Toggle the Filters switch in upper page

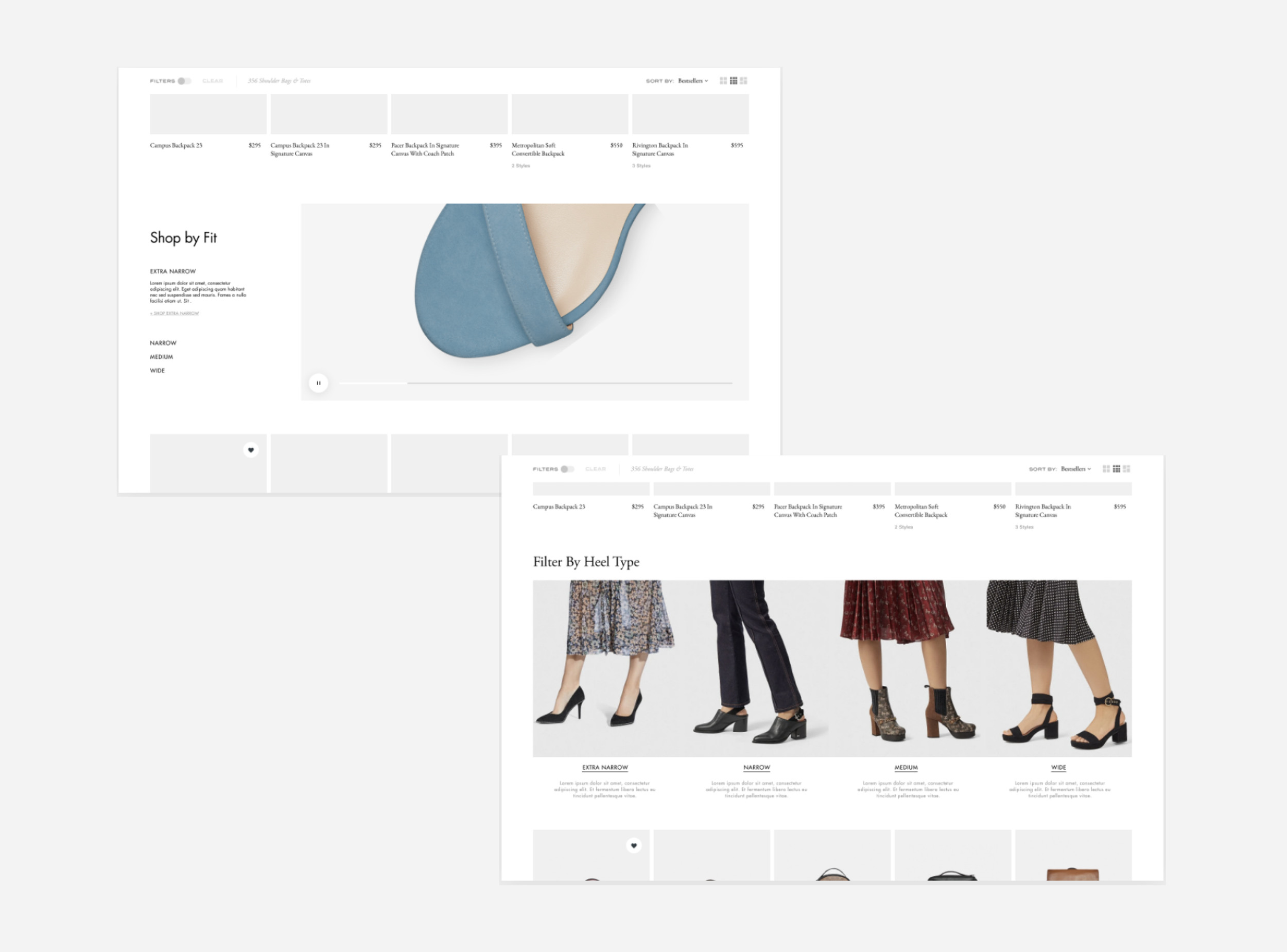[x=184, y=81]
